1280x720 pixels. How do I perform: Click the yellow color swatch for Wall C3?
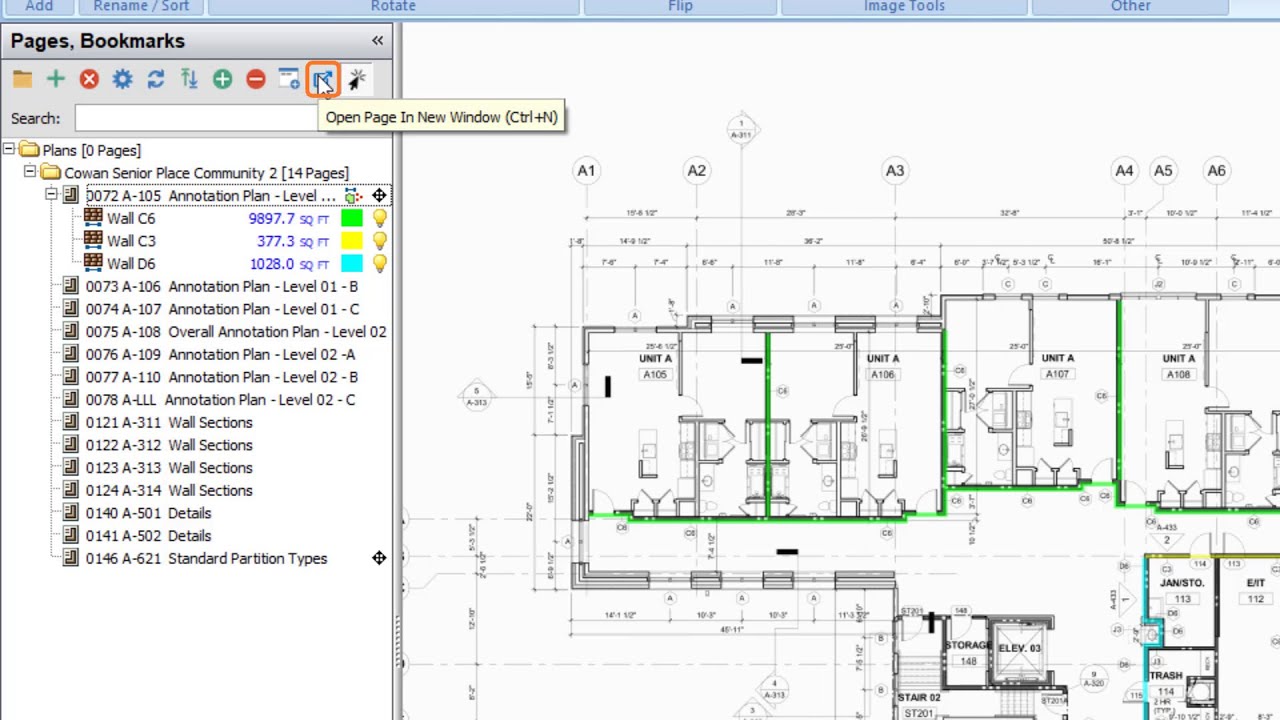pyautogui.click(x=352, y=241)
